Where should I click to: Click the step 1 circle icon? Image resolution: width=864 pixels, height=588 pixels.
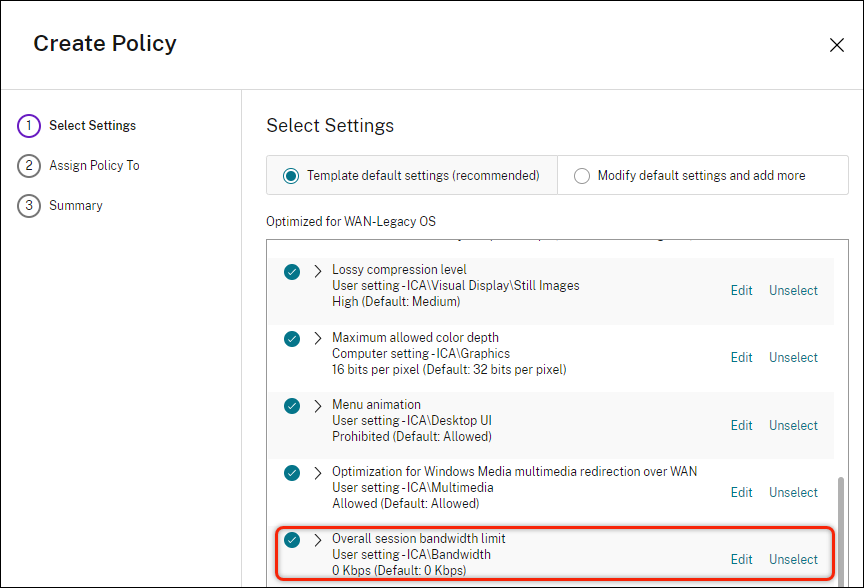tap(28, 125)
